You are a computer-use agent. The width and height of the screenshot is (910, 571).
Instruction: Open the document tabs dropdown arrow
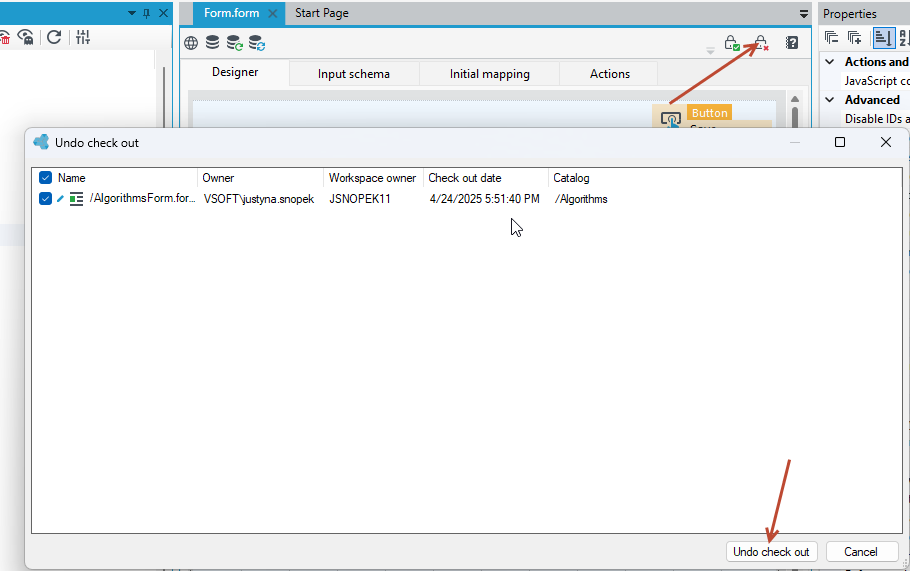pyautogui.click(x=804, y=14)
